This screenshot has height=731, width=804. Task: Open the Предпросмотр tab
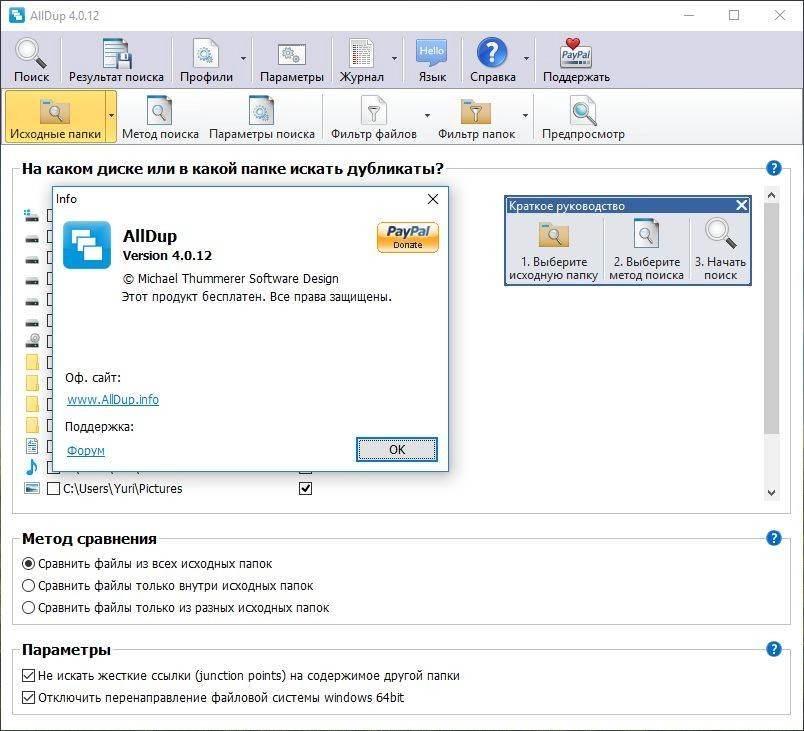click(583, 117)
